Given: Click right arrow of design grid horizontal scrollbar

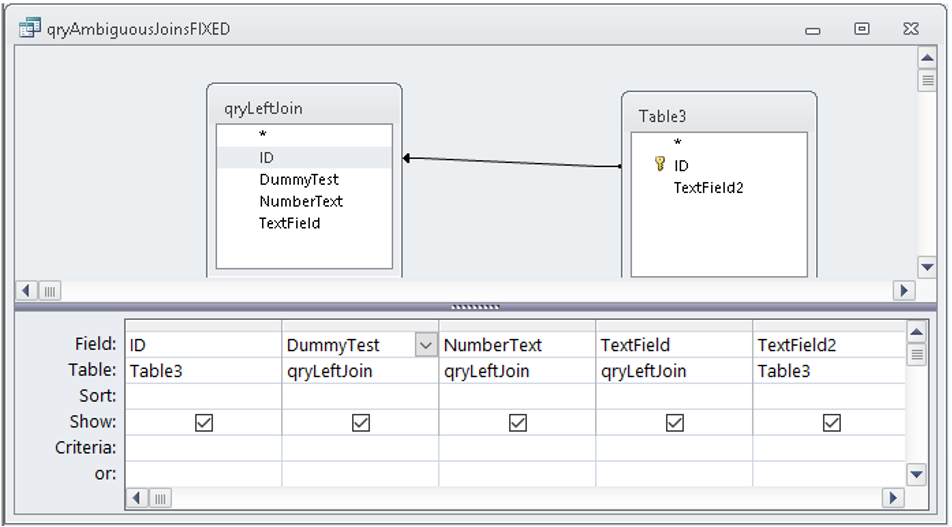Looking at the screenshot, I should tap(893, 498).
